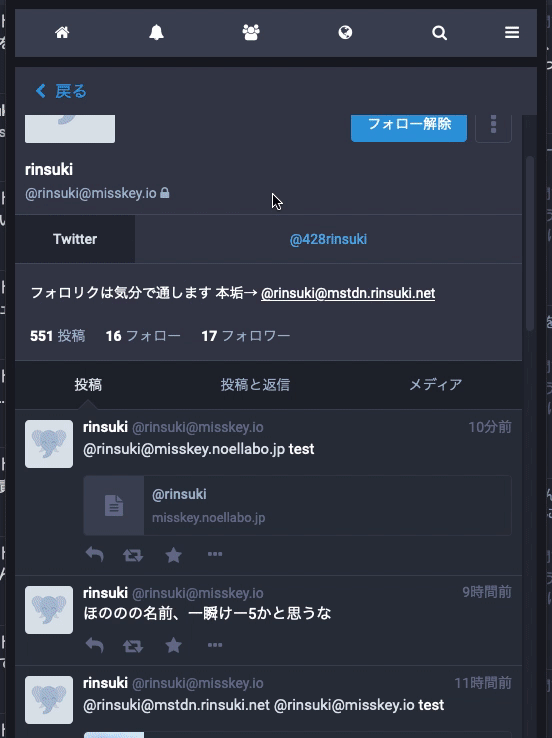Open the search magnifier icon
Screen dimensions: 552x738
coord(440,32)
